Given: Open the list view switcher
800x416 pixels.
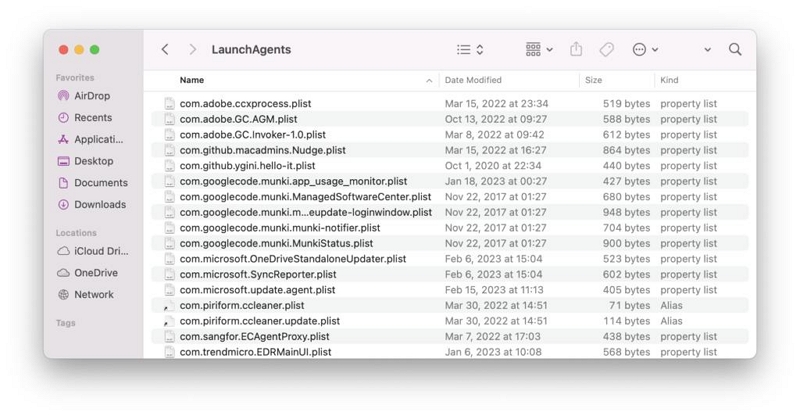Looking at the screenshot, I should [470, 50].
